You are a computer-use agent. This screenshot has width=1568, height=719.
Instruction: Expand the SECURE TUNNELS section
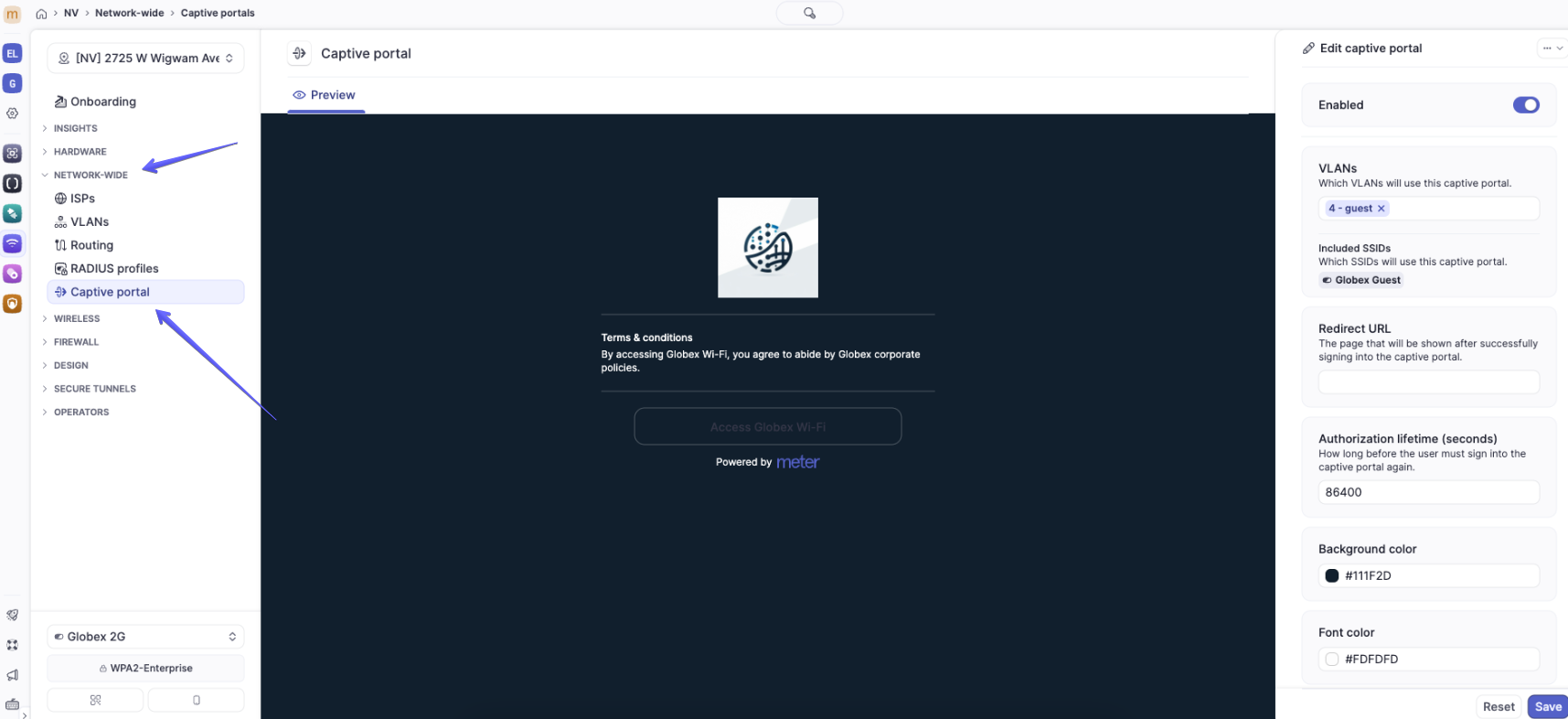[x=94, y=389]
